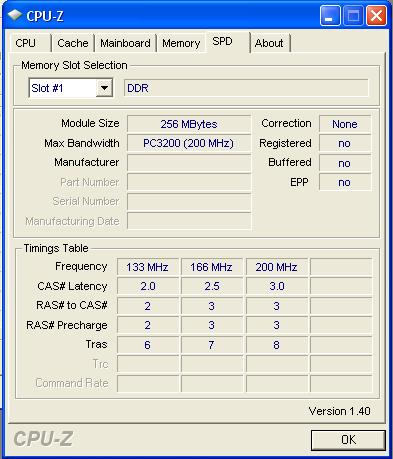Show the About tab
This screenshot has width=393, height=459.
pos(269,43)
